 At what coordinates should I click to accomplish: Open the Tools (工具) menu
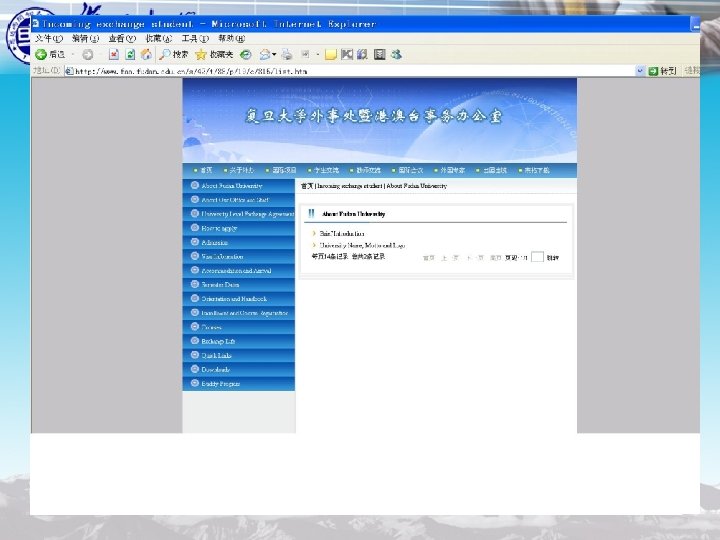coord(195,39)
